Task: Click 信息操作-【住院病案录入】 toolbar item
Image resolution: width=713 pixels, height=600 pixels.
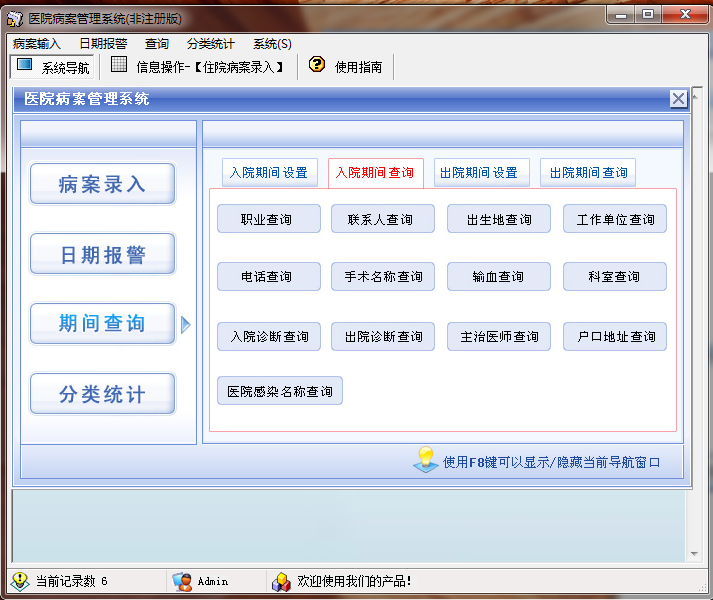Action: (x=198, y=67)
